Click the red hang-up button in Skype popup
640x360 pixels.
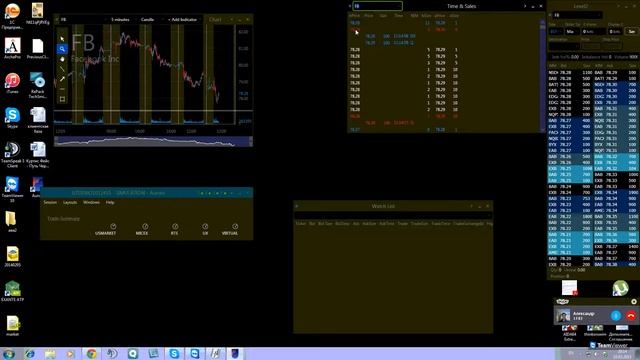[x=631, y=316]
